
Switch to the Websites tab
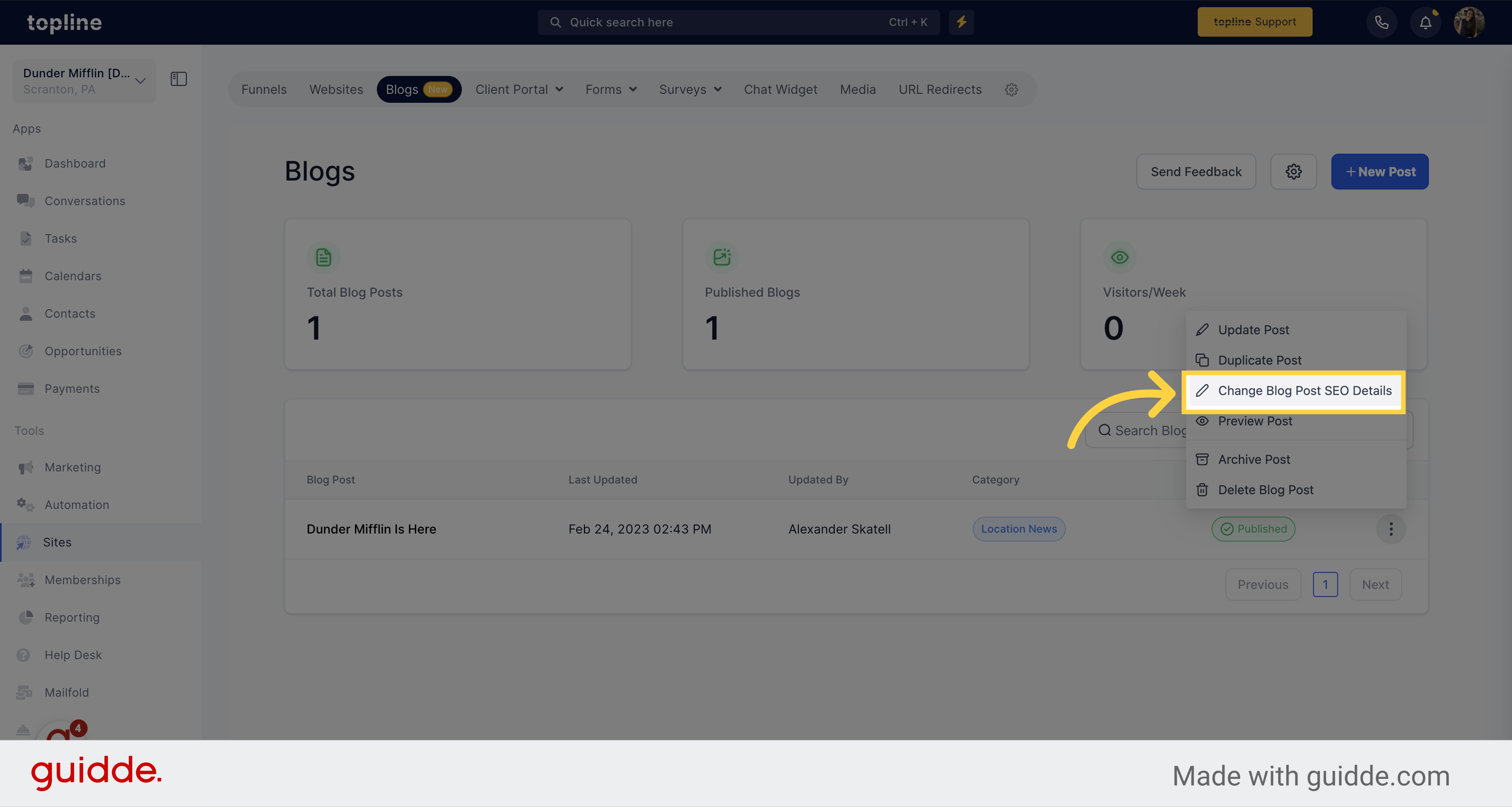(x=336, y=90)
